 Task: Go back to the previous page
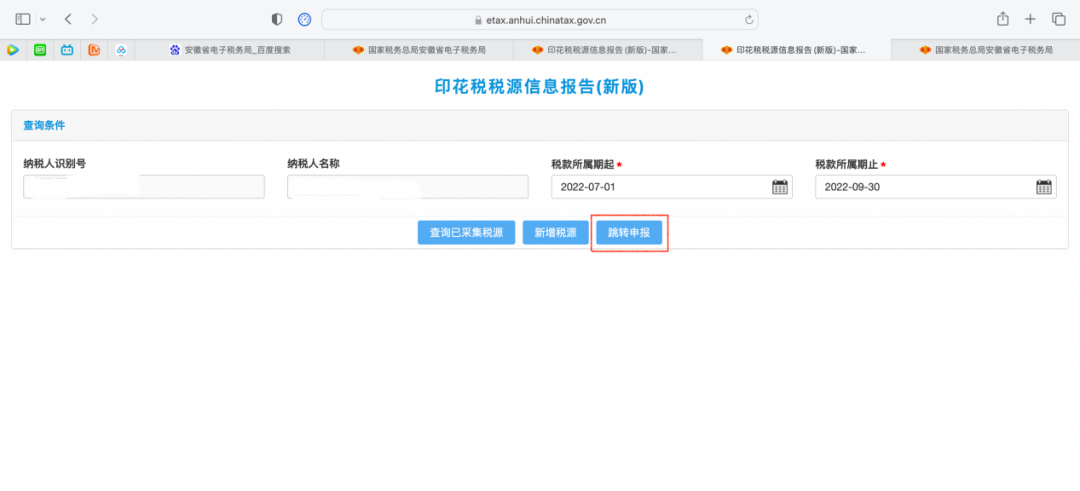(68, 19)
